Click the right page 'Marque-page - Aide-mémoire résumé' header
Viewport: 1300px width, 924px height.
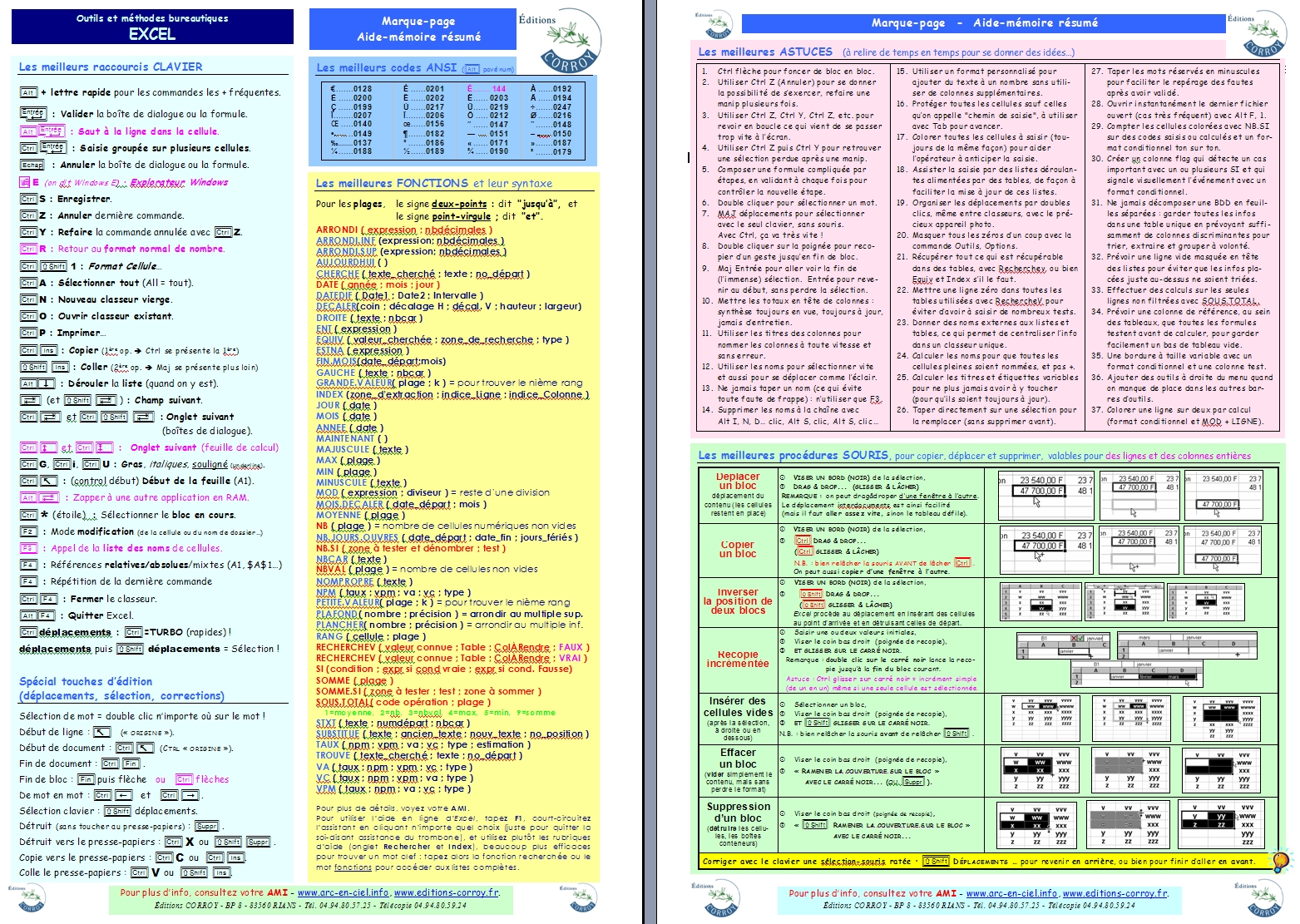click(x=985, y=23)
